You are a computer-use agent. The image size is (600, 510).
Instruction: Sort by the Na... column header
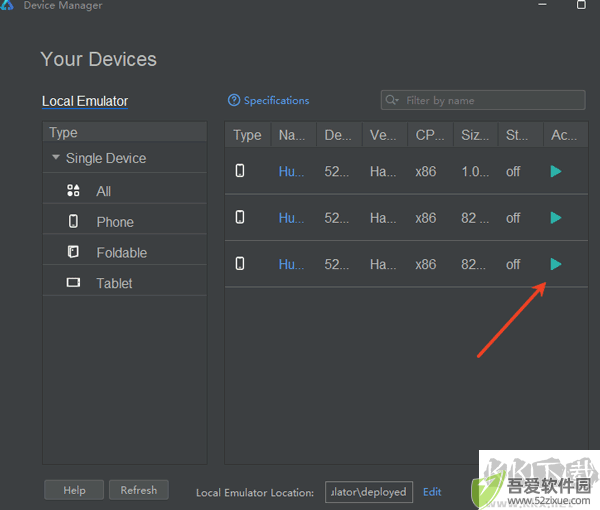click(293, 135)
